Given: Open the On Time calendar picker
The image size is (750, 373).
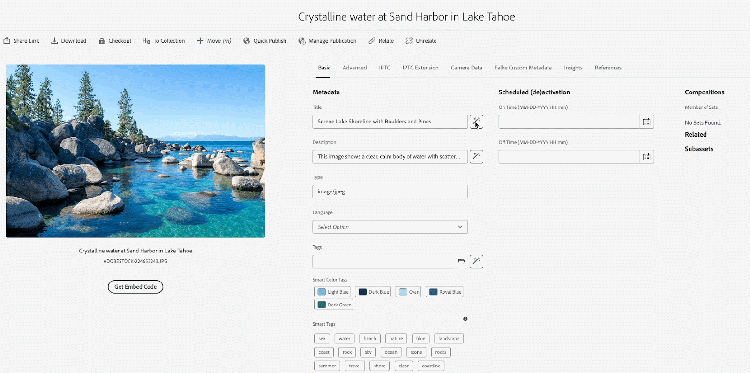Looking at the screenshot, I should [646, 121].
